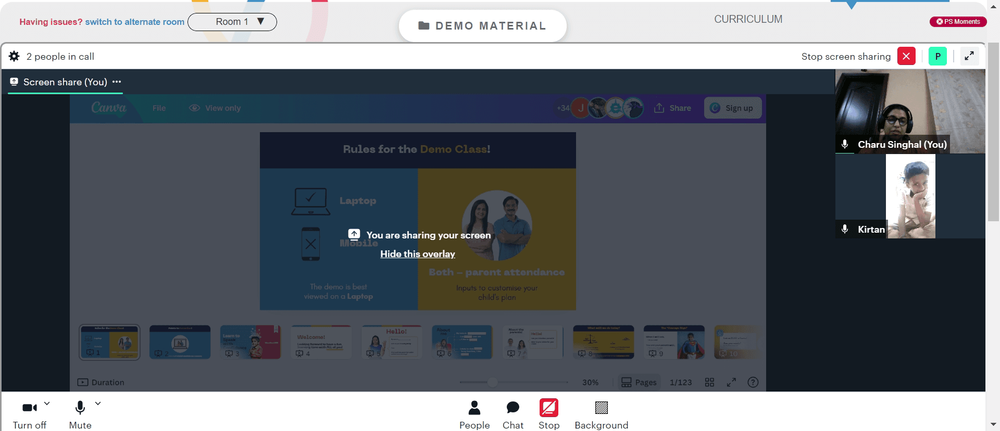Open Screen share three-dot options menu
The image size is (1000, 431).
click(116, 82)
